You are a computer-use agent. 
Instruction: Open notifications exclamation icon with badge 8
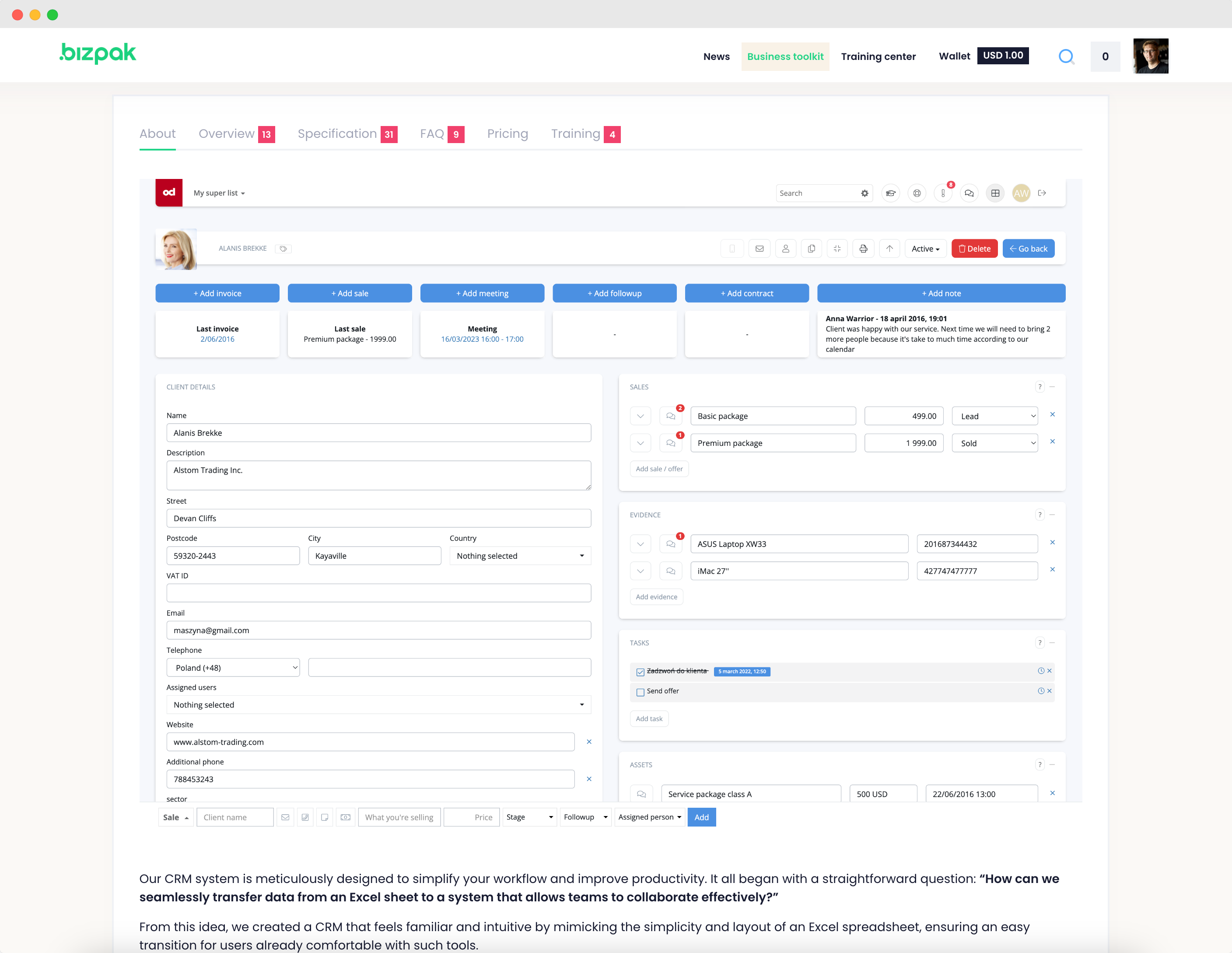click(x=943, y=193)
